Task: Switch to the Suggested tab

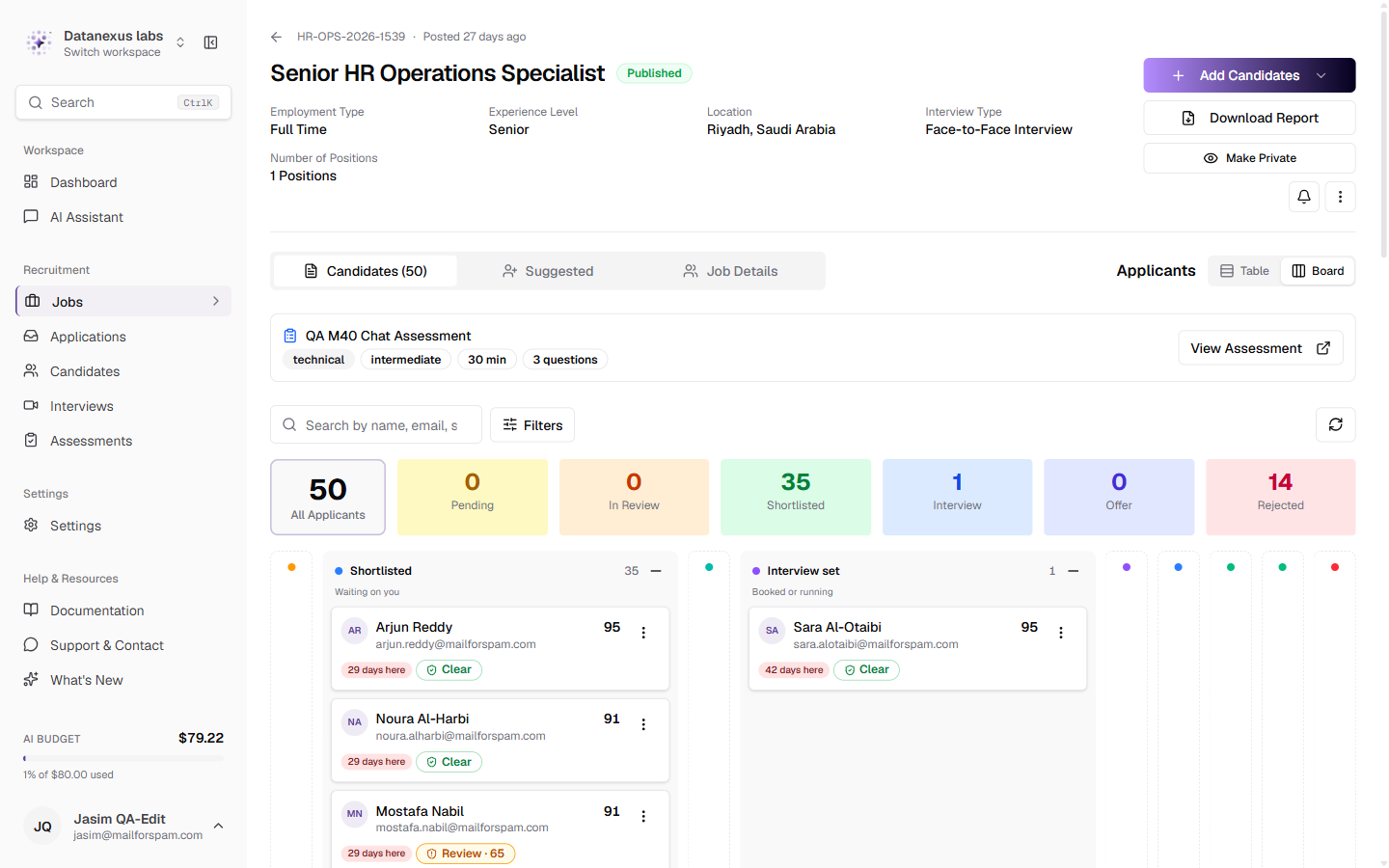Action: coord(548,271)
